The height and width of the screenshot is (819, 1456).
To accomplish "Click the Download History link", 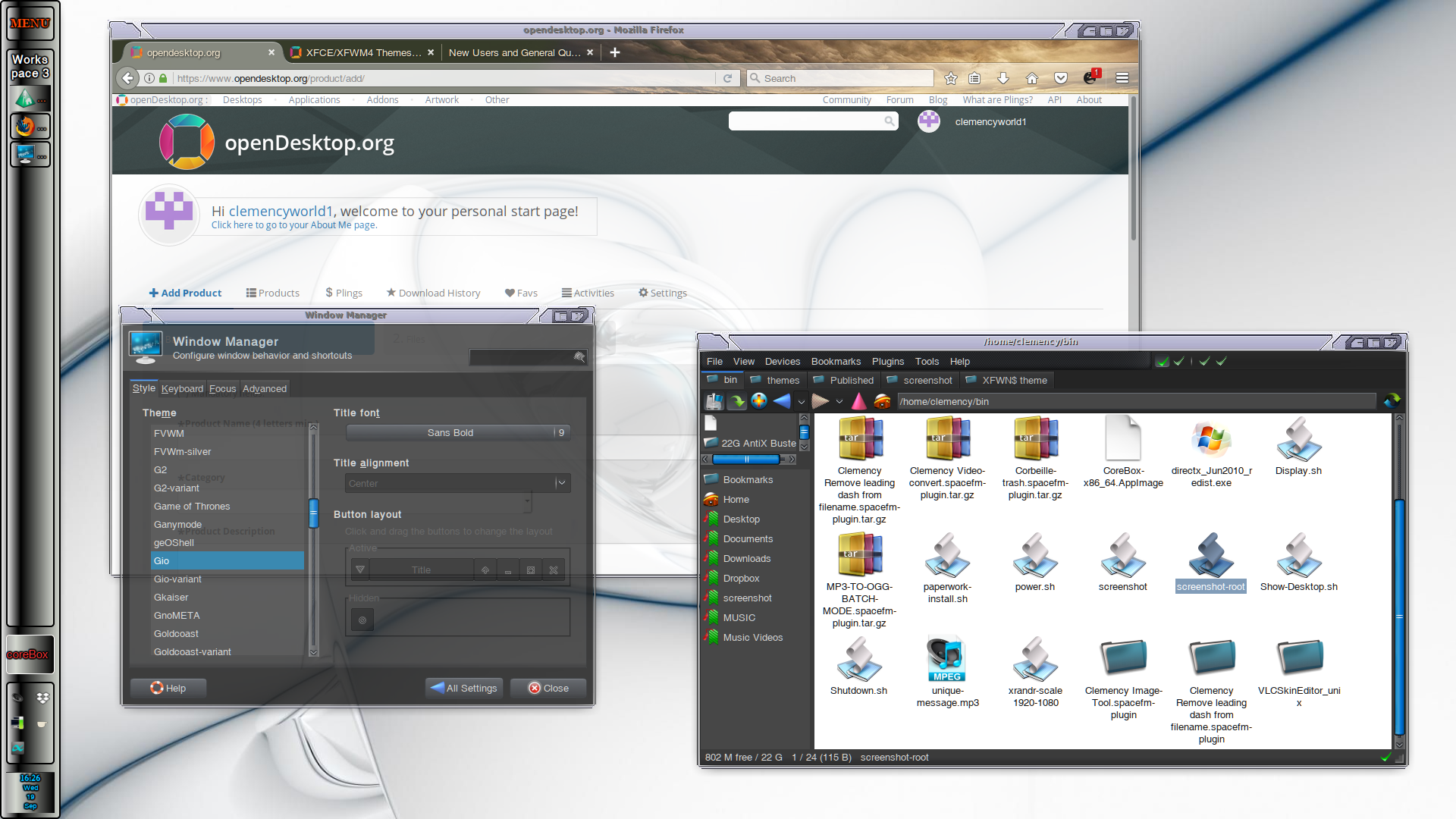I will pyautogui.click(x=433, y=293).
